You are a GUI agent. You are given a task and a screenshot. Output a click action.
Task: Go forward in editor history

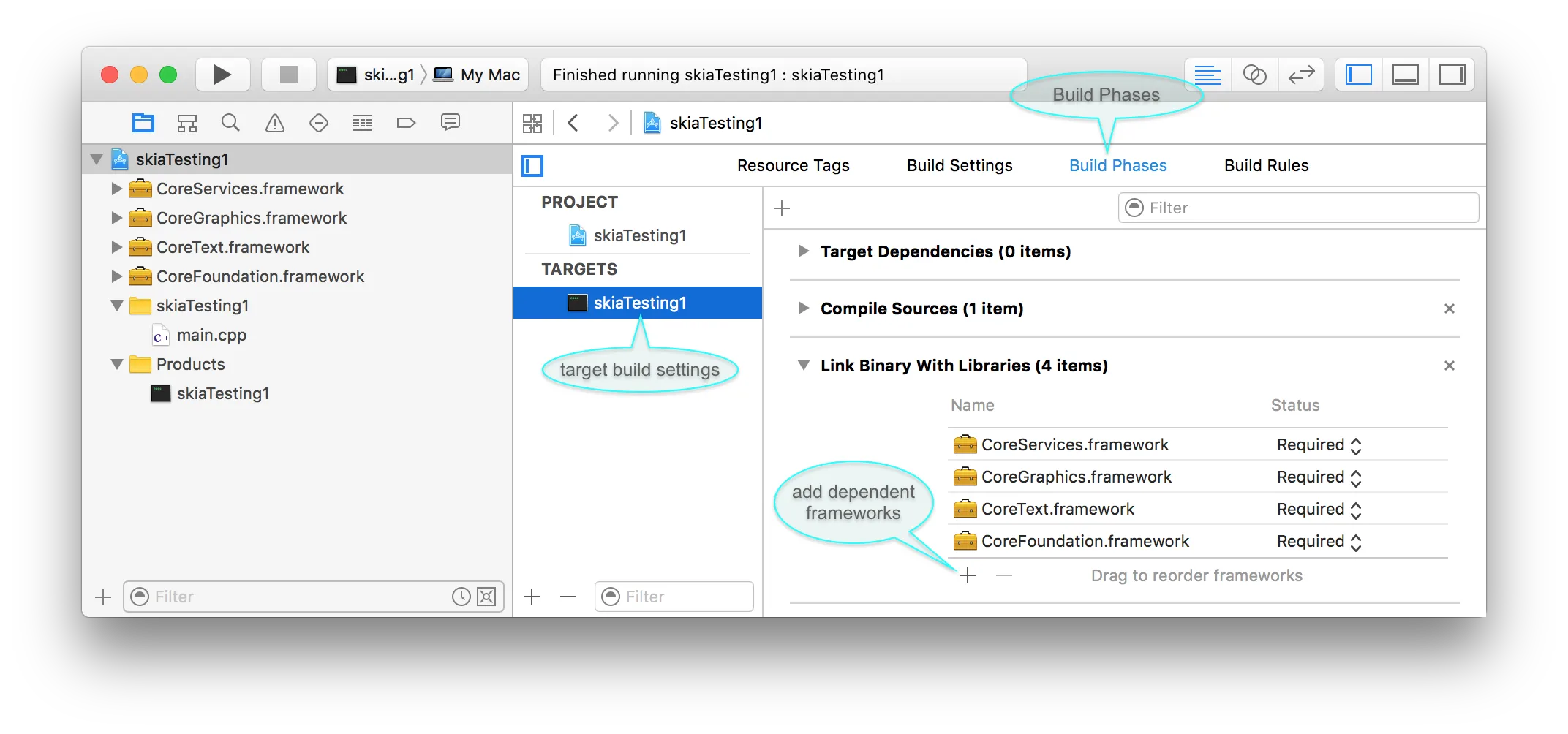[x=613, y=123]
